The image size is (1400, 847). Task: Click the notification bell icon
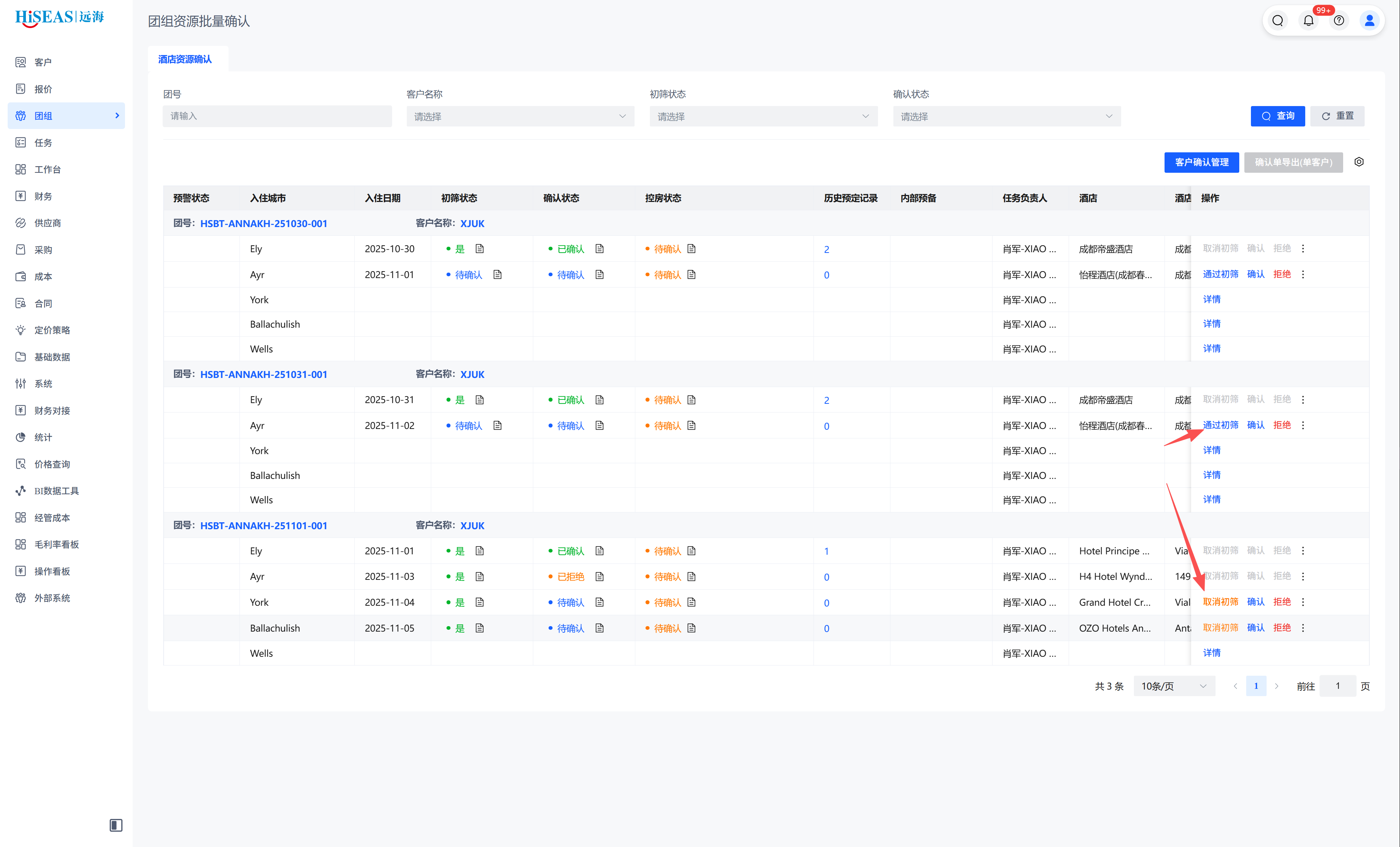tap(1308, 21)
